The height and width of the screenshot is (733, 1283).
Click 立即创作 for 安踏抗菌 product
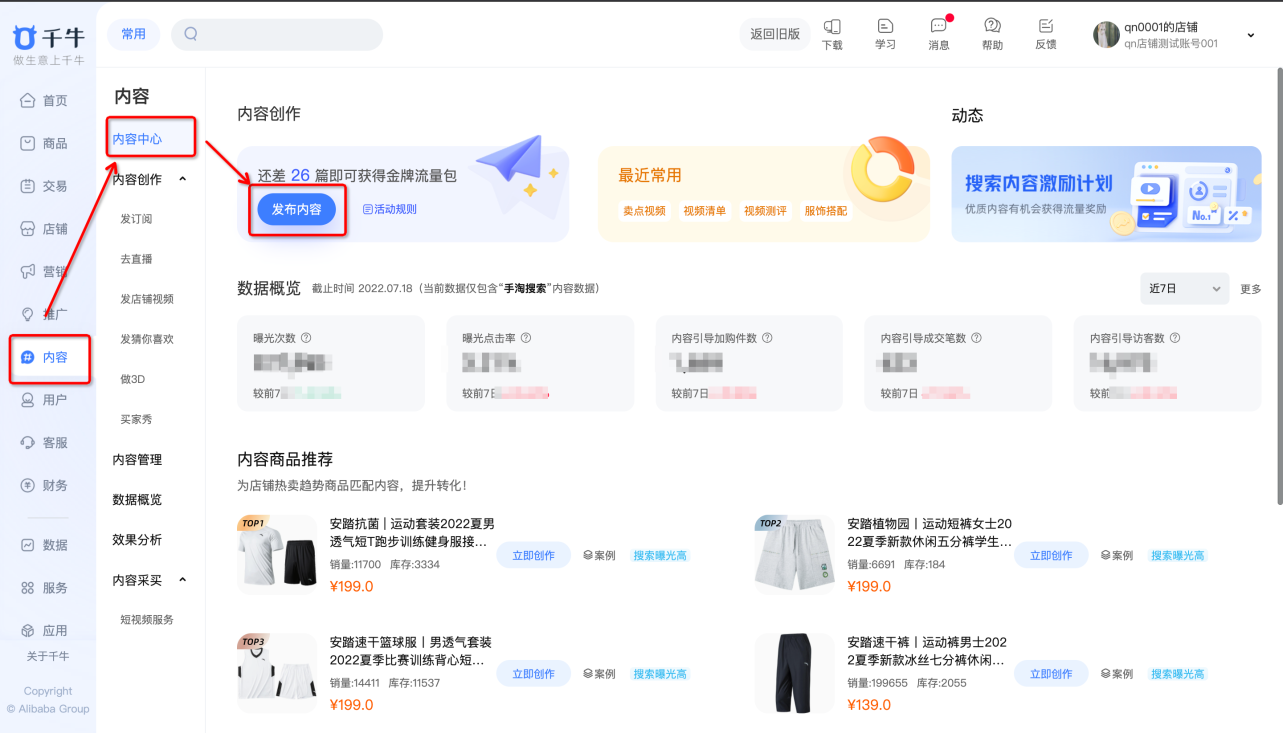tap(534, 555)
